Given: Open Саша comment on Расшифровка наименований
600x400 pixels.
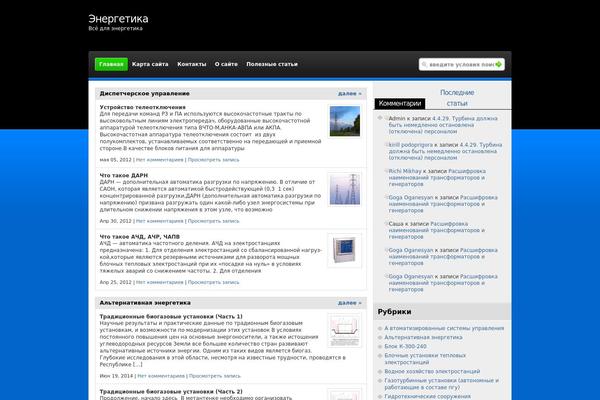Looking at the screenshot, I should coord(437,230).
